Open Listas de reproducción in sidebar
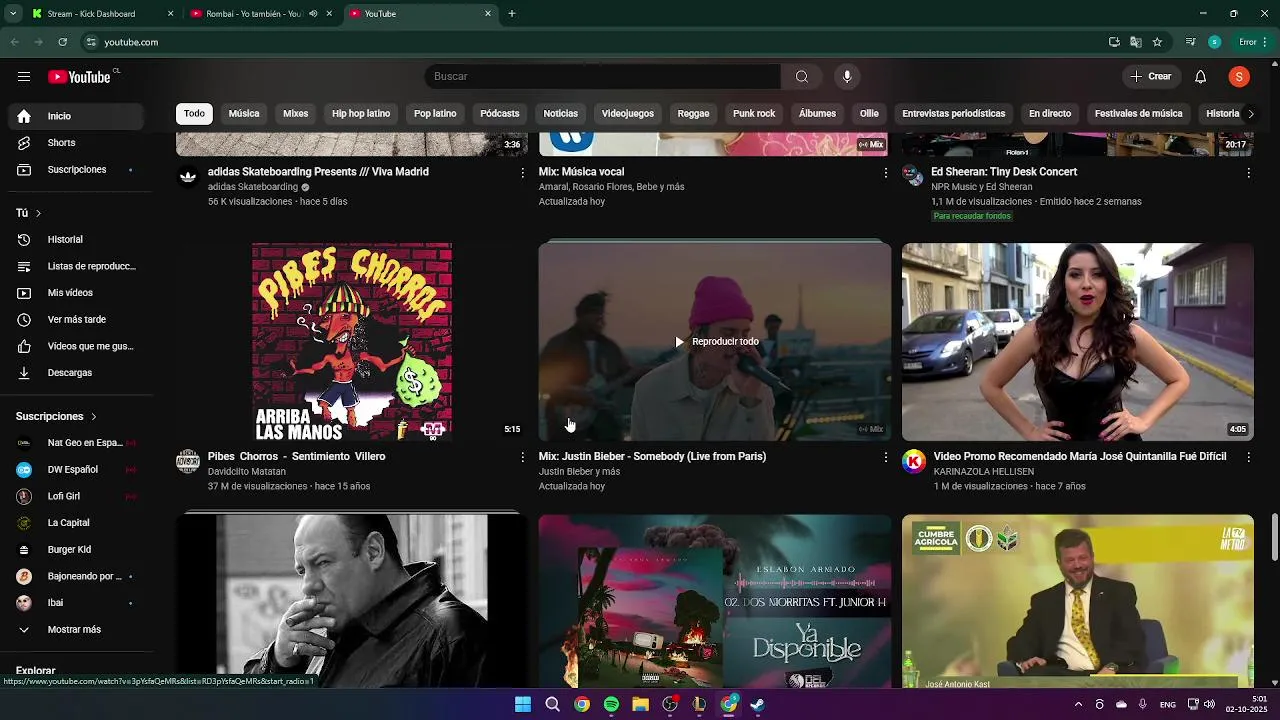 point(76,266)
